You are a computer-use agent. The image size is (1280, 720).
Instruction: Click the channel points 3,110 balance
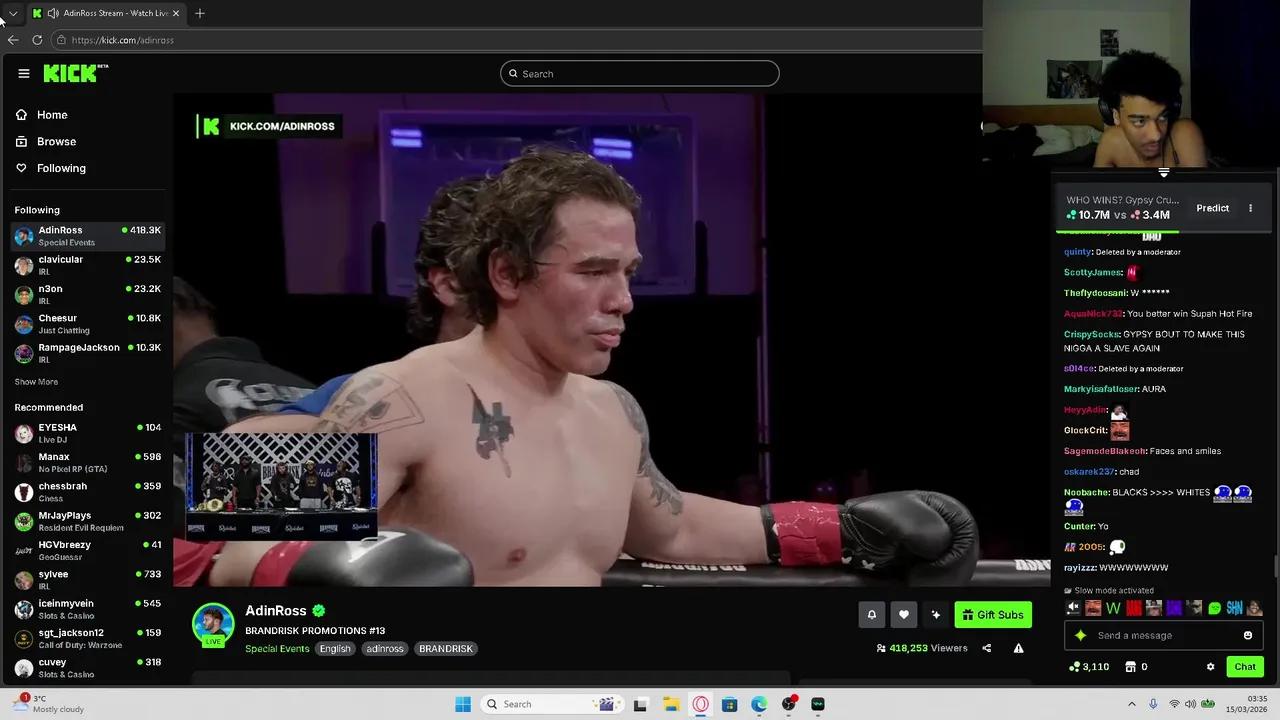click(x=1089, y=667)
